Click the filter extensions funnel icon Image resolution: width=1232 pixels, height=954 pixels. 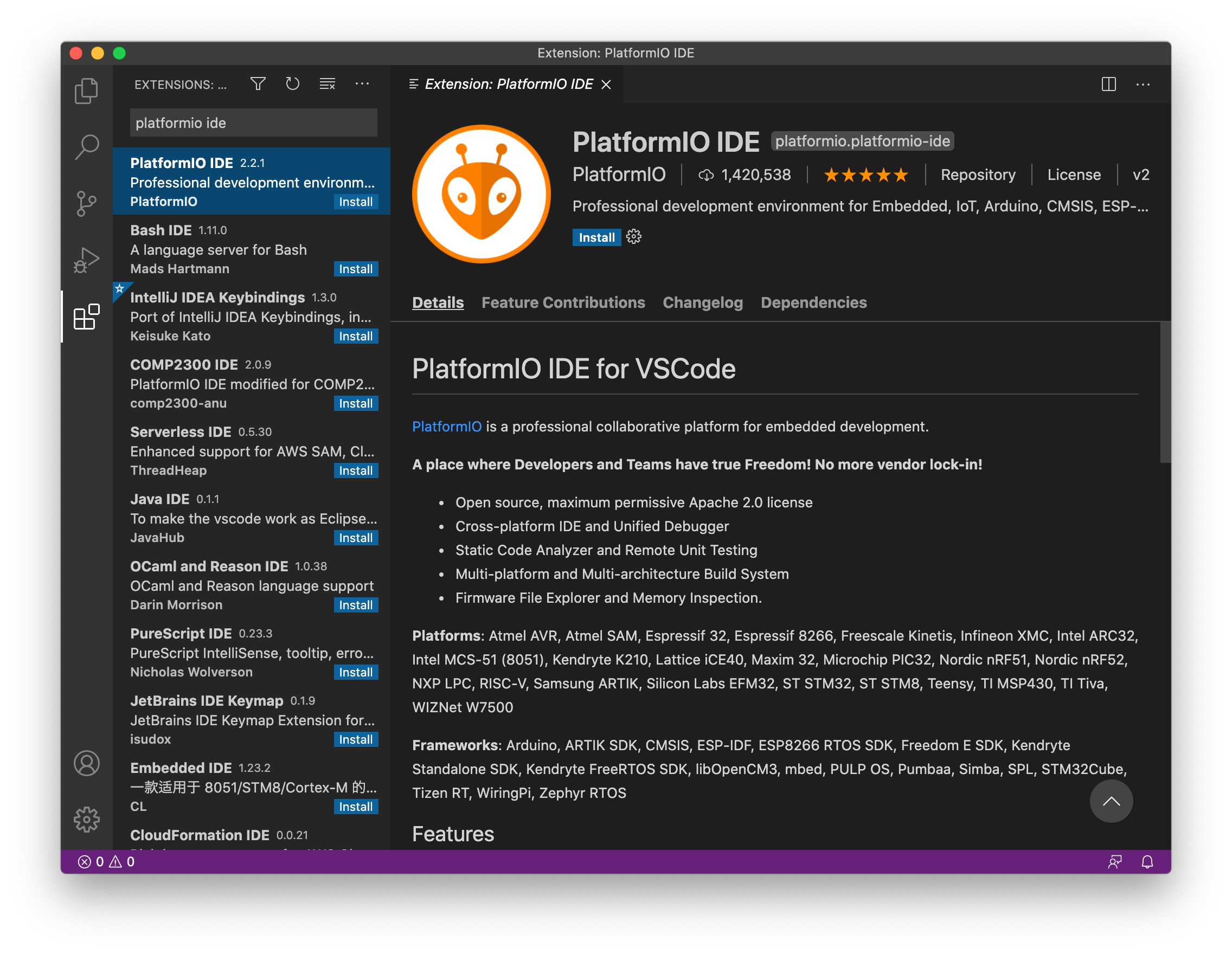258,84
